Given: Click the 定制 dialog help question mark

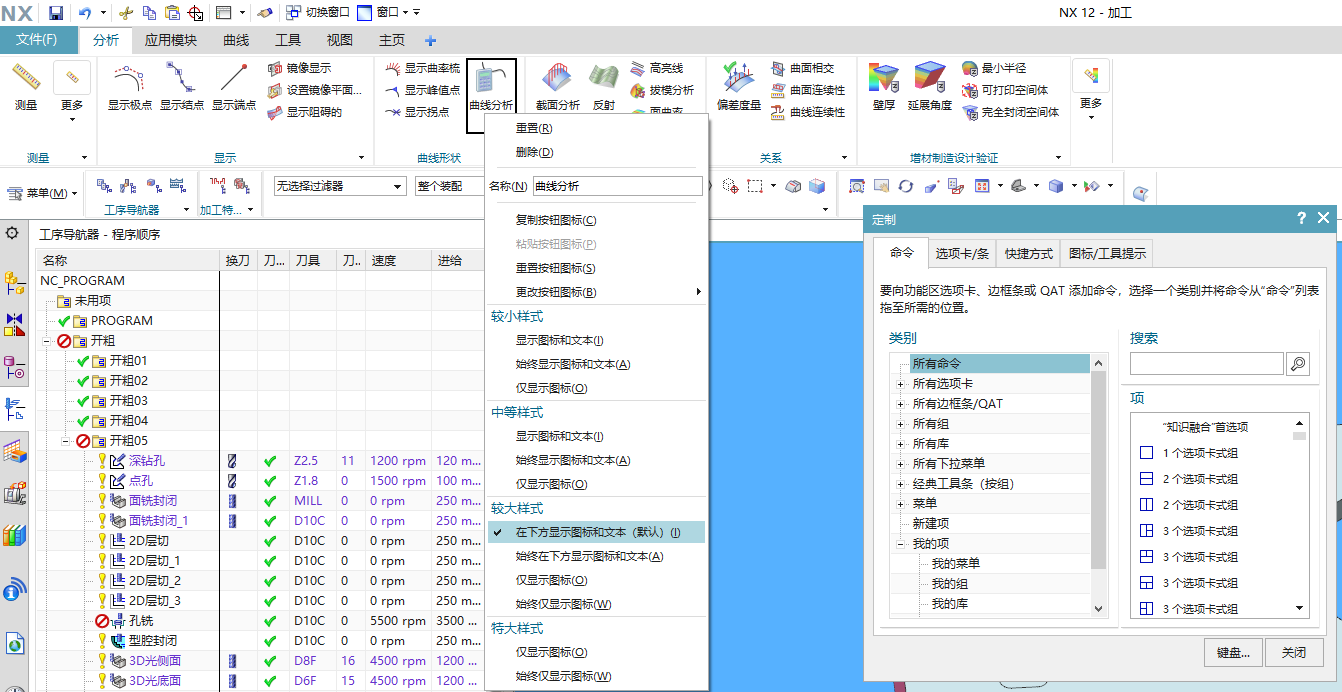Looking at the screenshot, I should click(x=1301, y=218).
